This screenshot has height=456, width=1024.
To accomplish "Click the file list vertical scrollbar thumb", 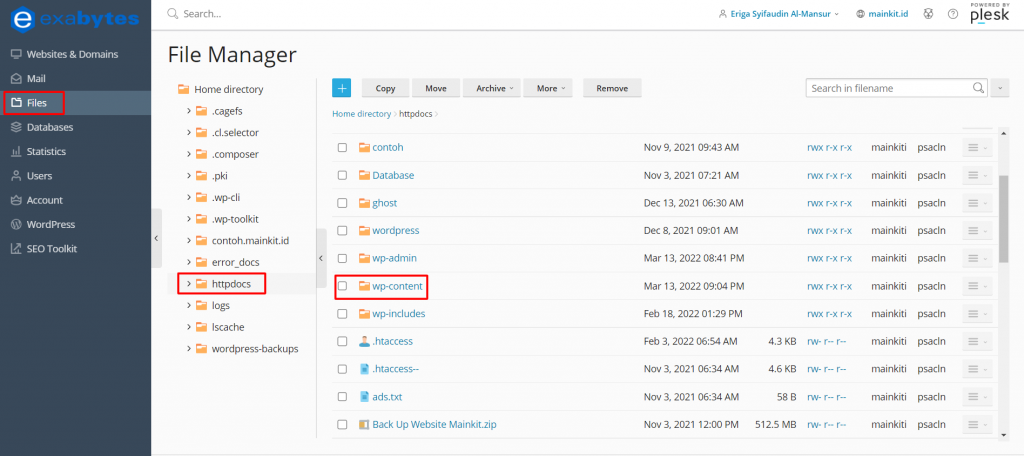I will 1004,219.
